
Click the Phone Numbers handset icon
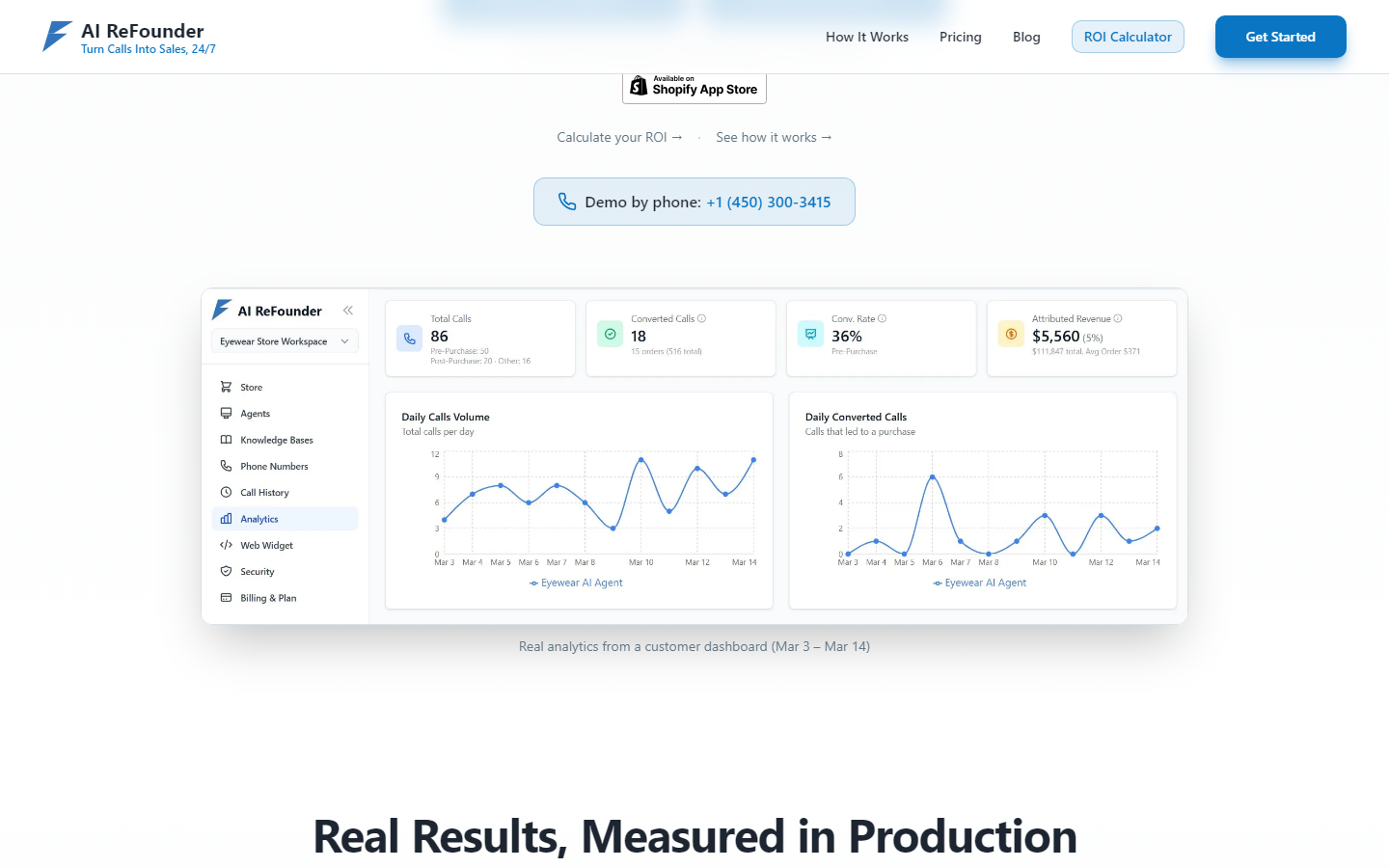226,466
